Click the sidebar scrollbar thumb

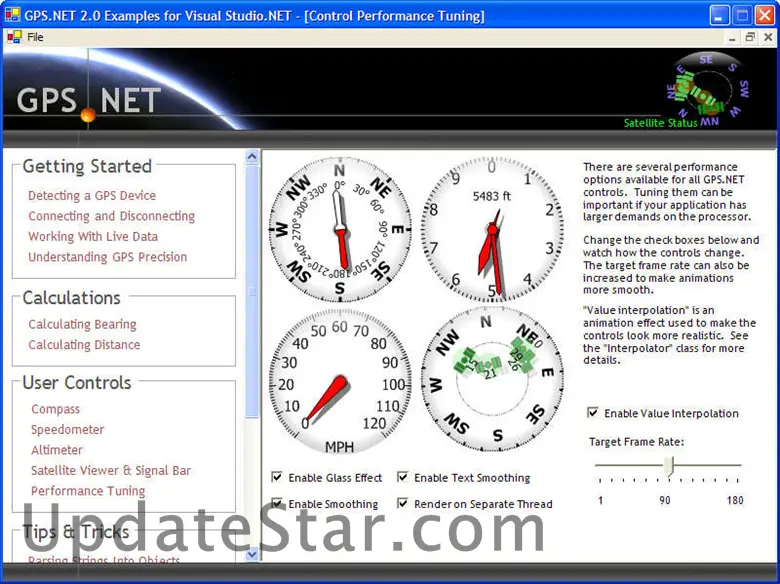pyautogui.click(x=252, y=292)
